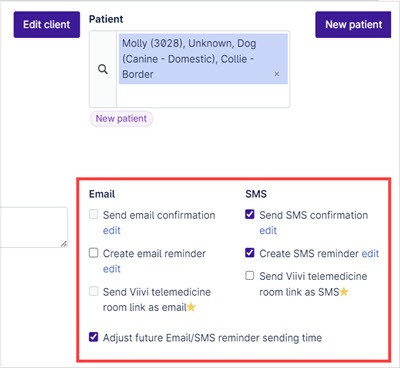Uncheck Adjust future Email/SMS reminder sending time
This screenshot has width=400, height=368.
[94, 337]
